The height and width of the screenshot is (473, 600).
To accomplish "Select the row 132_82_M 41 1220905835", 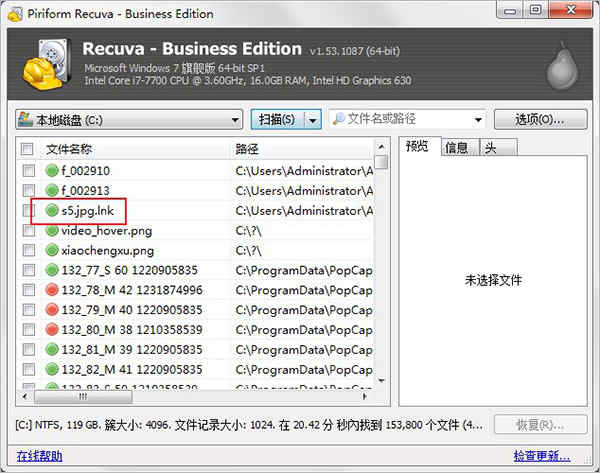I will 195,370.
